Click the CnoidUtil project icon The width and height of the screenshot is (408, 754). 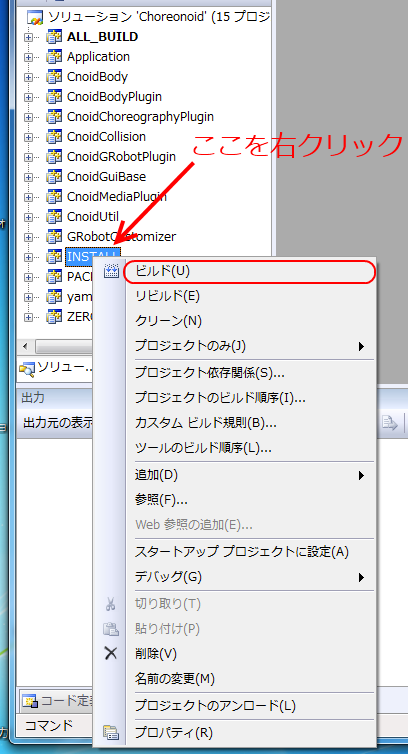pos(54,217)
